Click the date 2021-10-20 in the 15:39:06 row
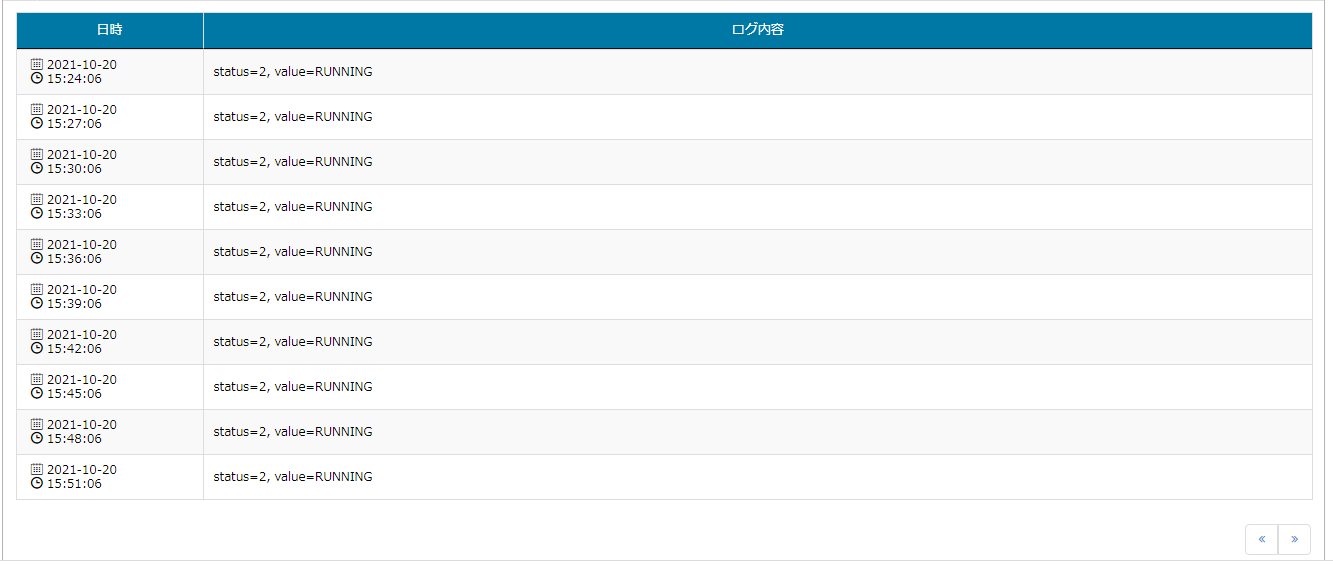The image size is (1333, 565). [x=82, y=290]
